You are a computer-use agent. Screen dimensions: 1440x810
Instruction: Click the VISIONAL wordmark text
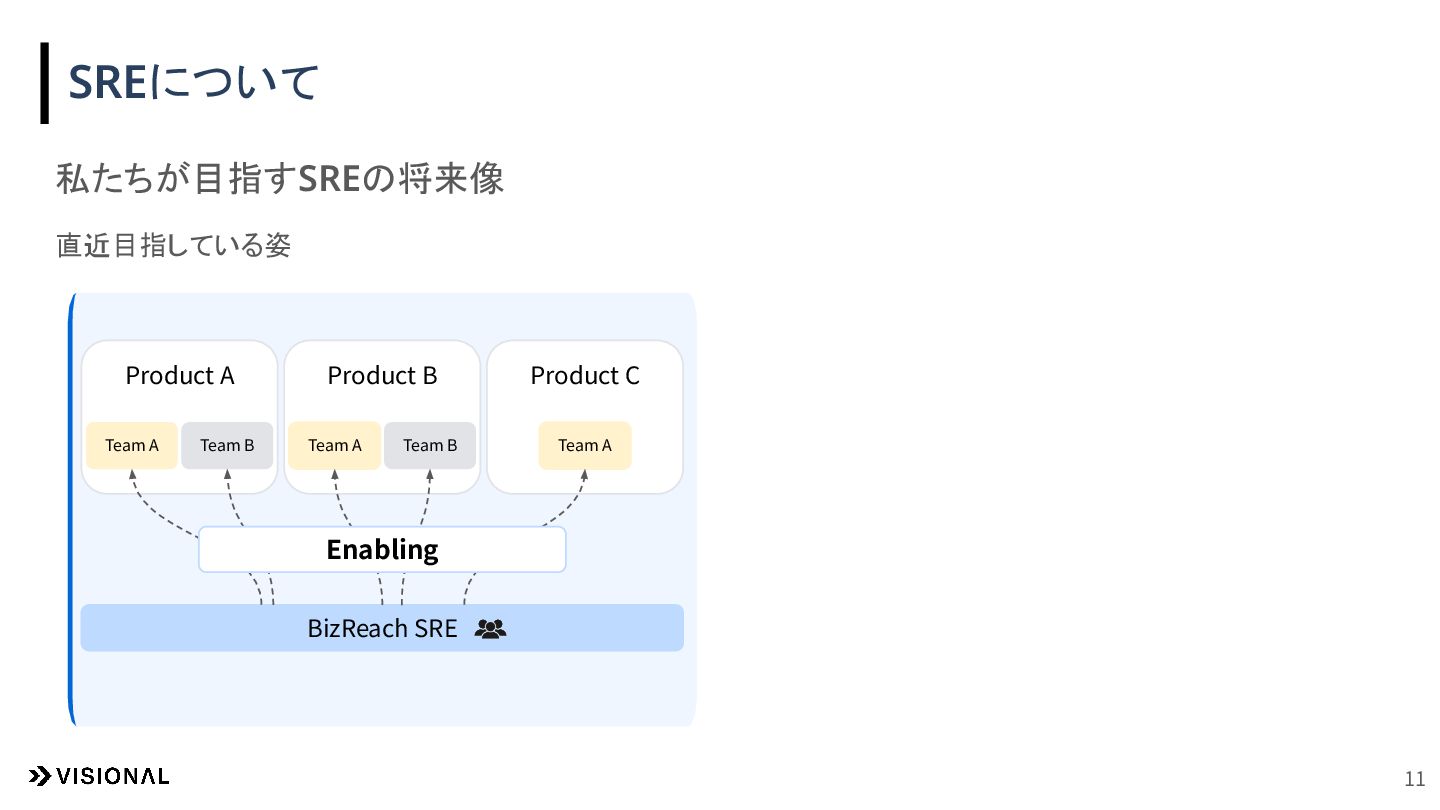[113, 776]
